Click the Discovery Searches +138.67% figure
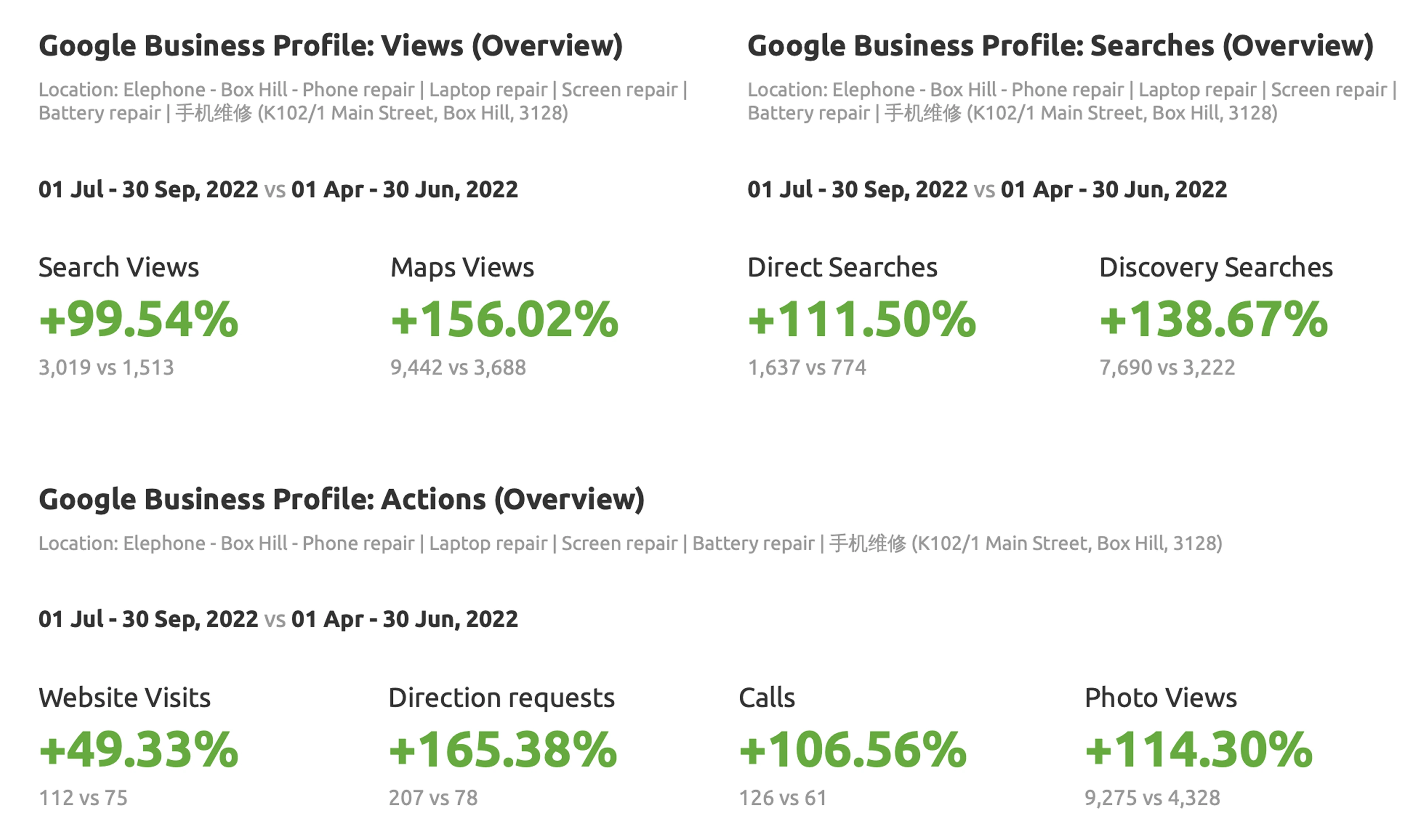Image resolution: width=1427 pixels, height=840 pixels. (1214, 319)
